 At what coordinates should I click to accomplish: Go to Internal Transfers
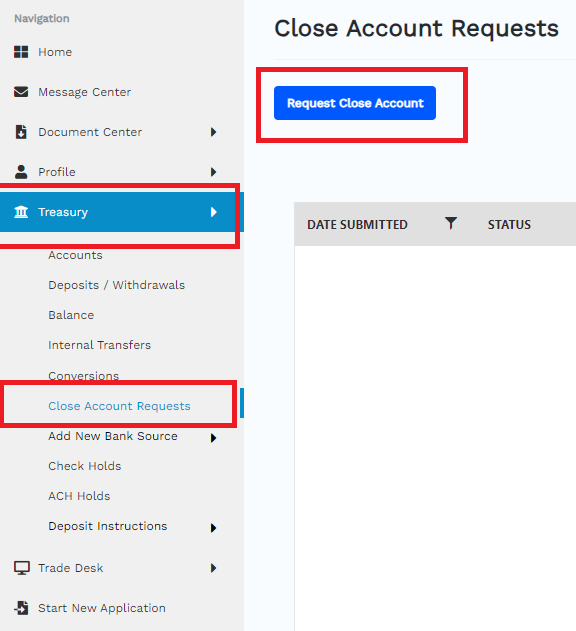[x=99, y=345]
